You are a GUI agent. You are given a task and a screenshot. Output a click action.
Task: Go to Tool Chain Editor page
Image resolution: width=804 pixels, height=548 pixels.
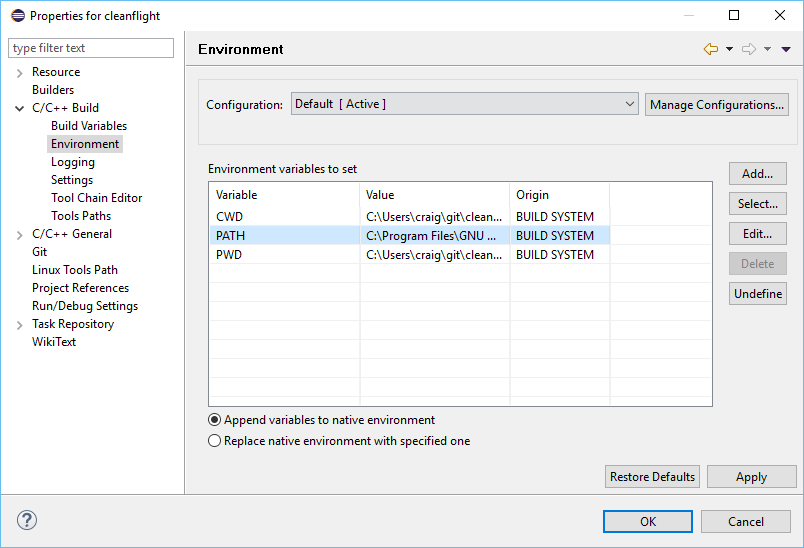[96, 198]
